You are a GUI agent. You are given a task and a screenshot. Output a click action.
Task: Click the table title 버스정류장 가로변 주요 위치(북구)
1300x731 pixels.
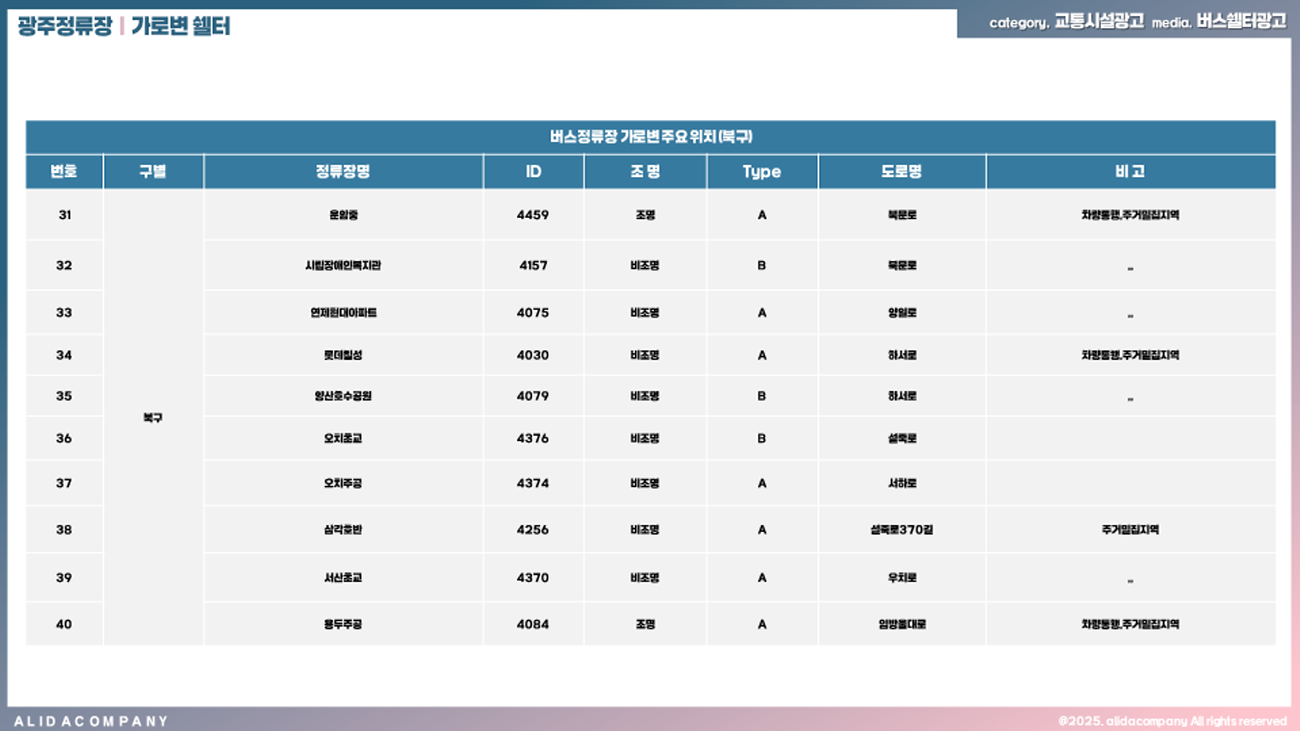point(650,137)
